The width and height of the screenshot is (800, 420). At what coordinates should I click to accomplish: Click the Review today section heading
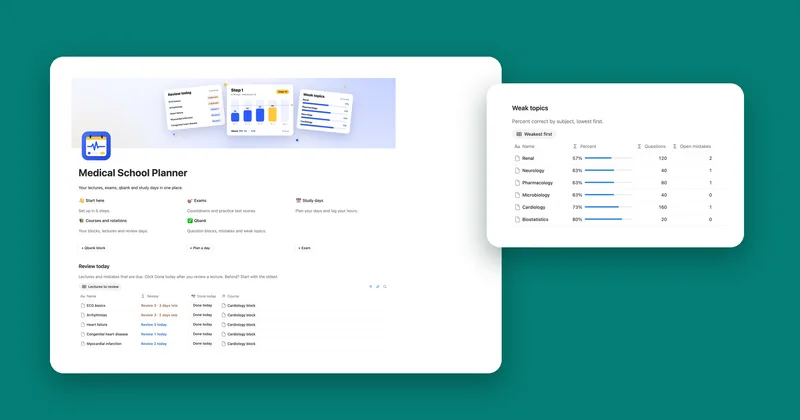(x=94, y=266)
